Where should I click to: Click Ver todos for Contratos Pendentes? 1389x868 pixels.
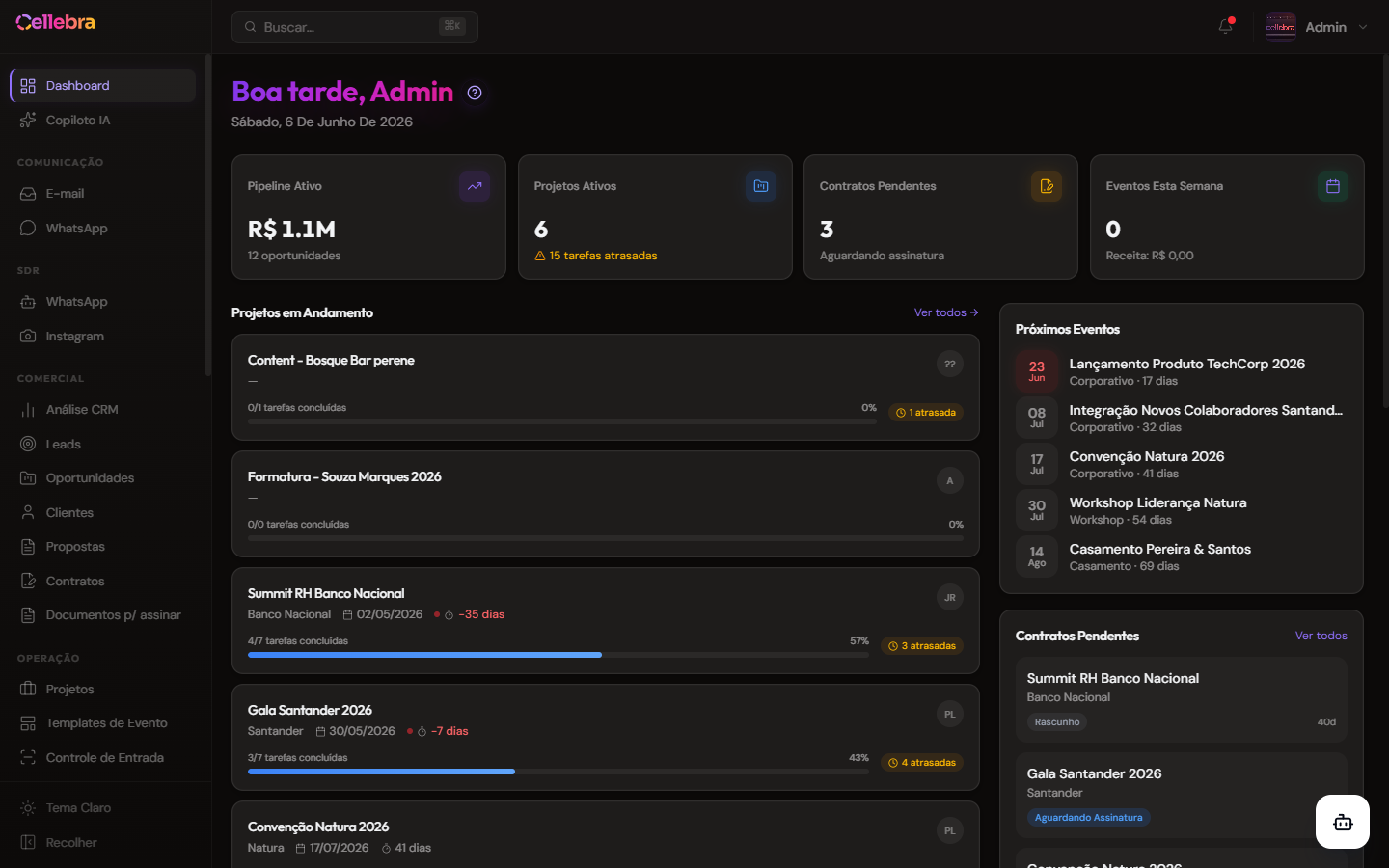point(1321,636)
